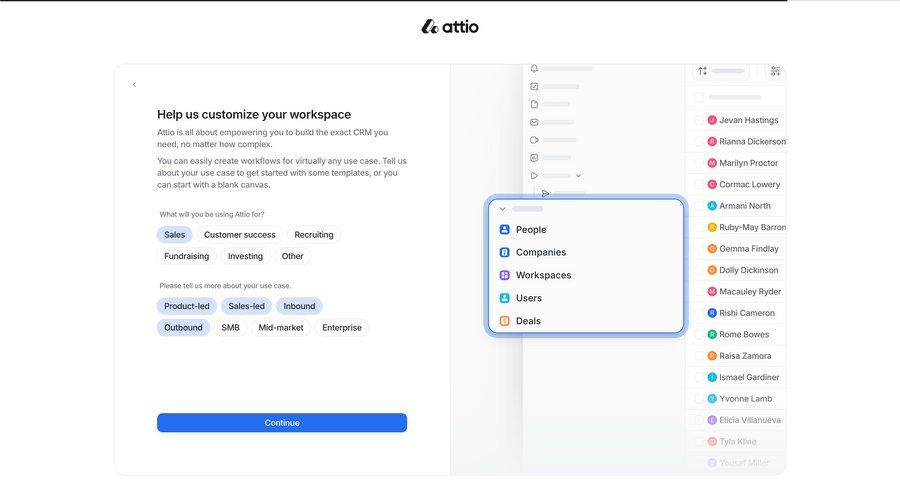Toggle the Enterprise segment chip
Image resolution: width=900 pixels, height=484 pixels.
[341, 328]
